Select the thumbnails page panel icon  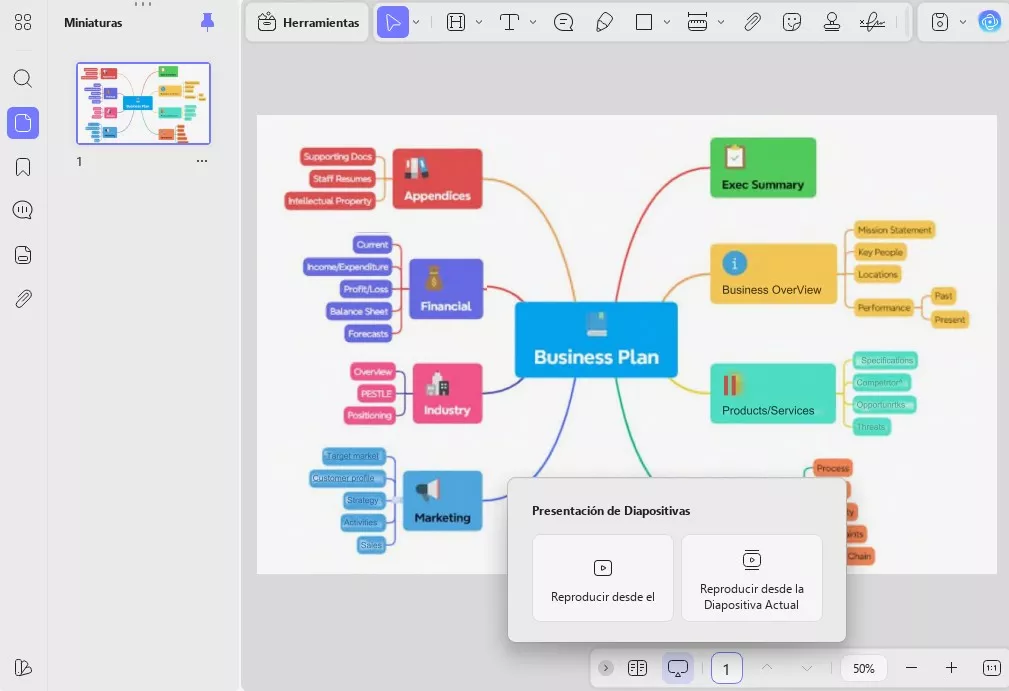(x=23, y=123)
